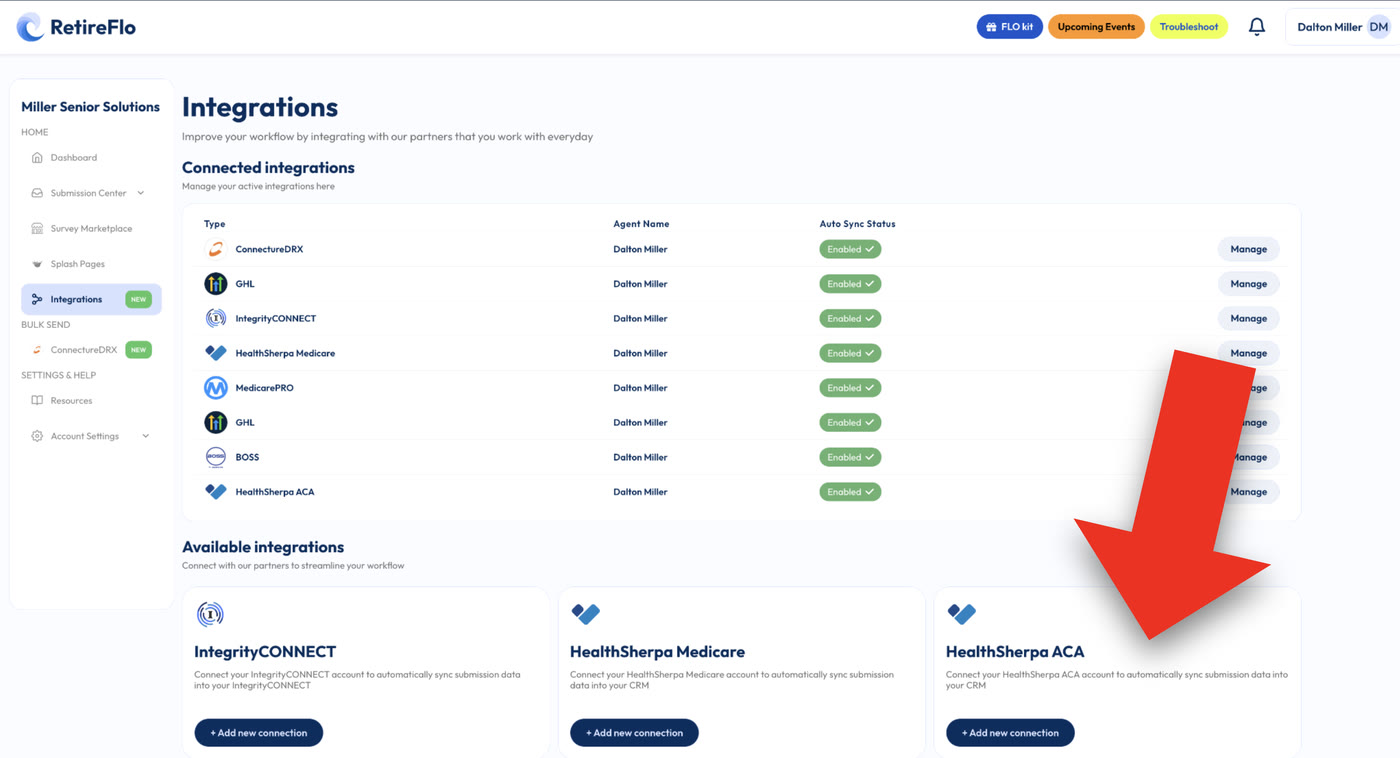
Task: Click the Survey Marketplace storefront icon
Action: click(37, 229)
